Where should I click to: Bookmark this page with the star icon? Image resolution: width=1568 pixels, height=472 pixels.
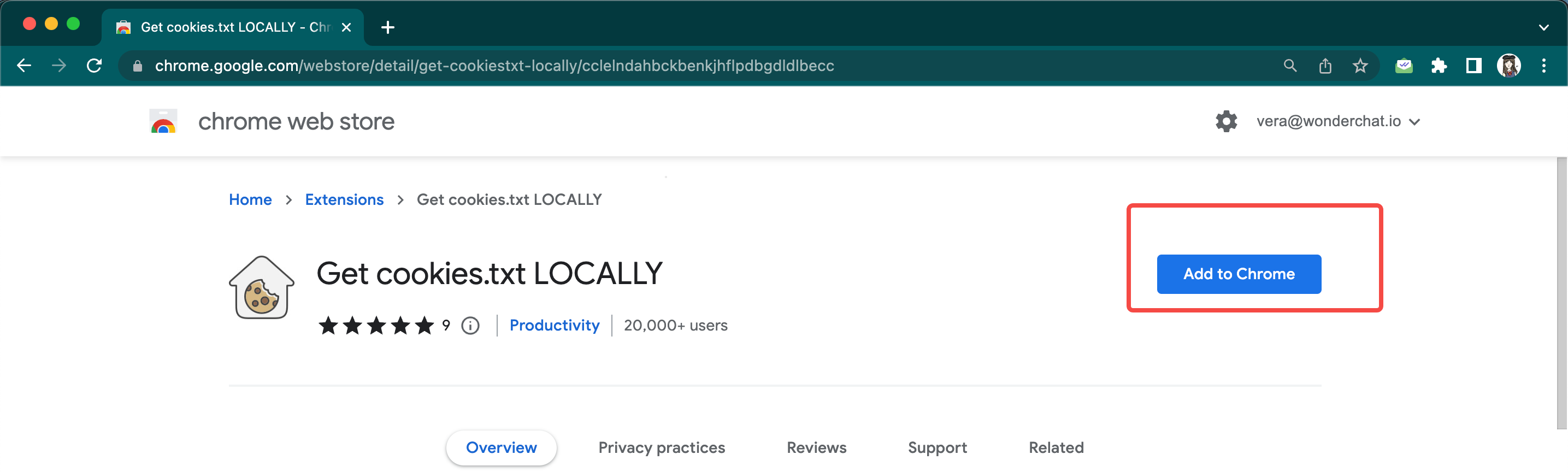[1360, 66]
